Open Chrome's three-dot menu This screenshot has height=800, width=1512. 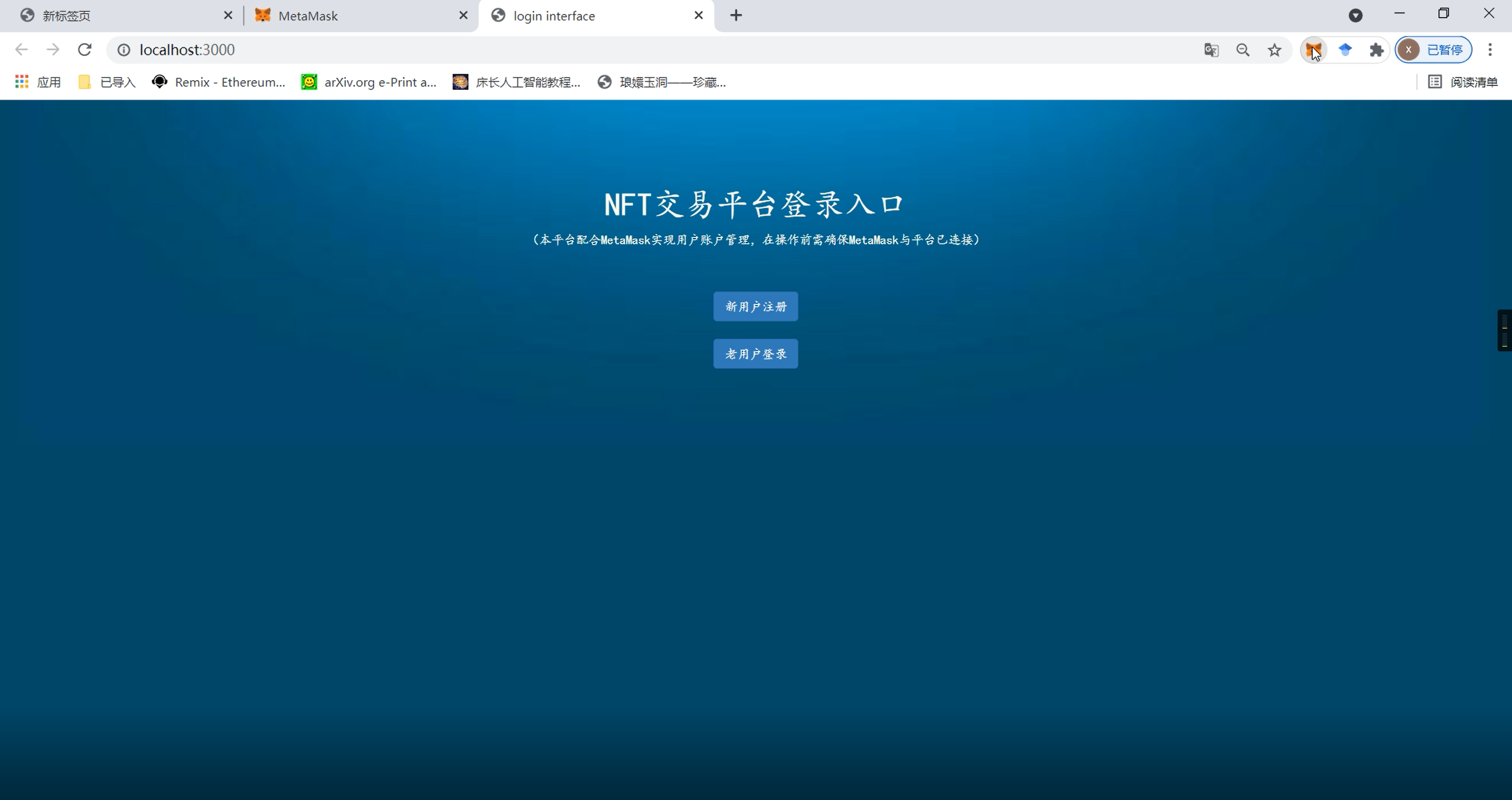pos(1490,50)
